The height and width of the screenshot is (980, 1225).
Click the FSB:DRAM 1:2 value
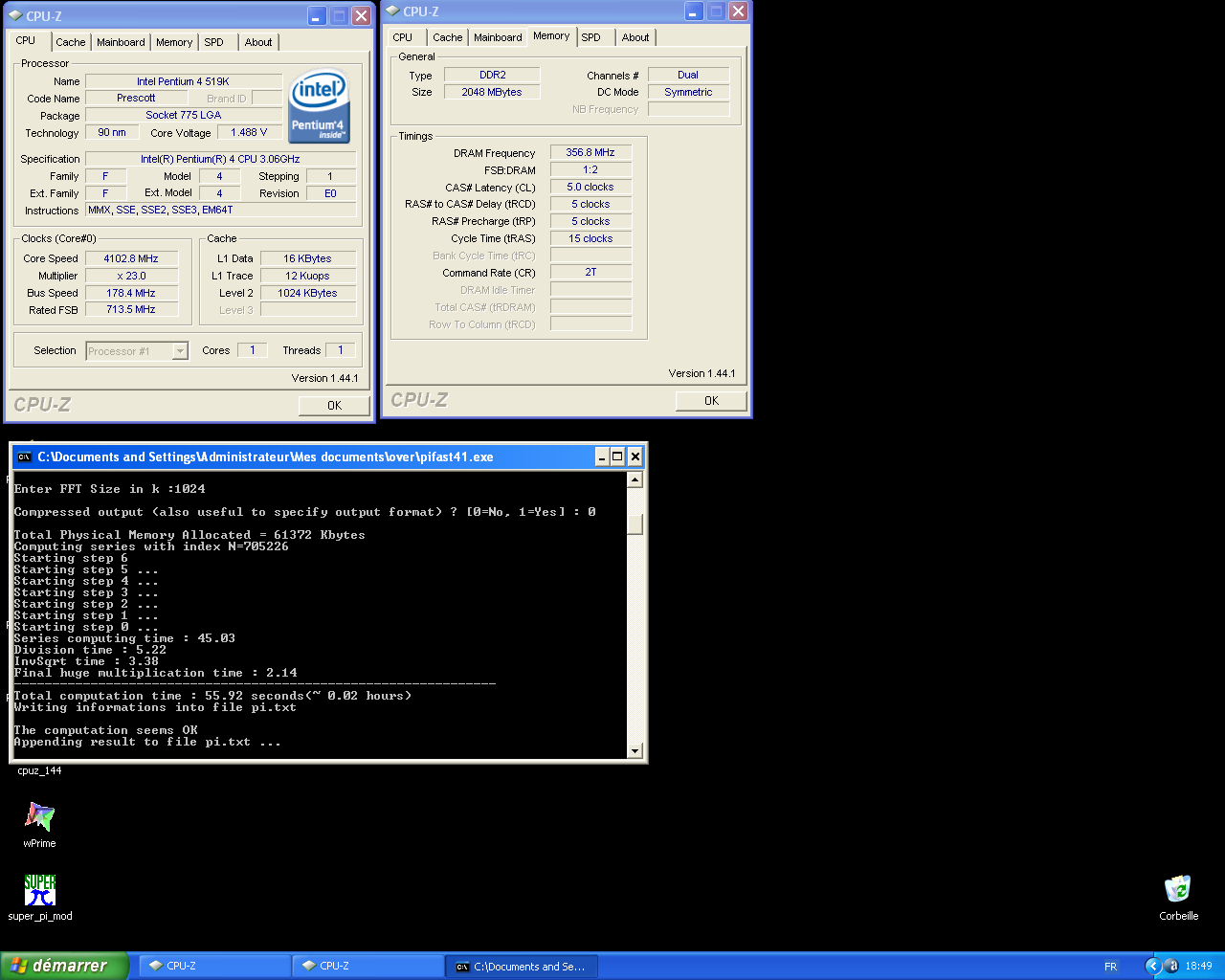(x=590, y=169)
